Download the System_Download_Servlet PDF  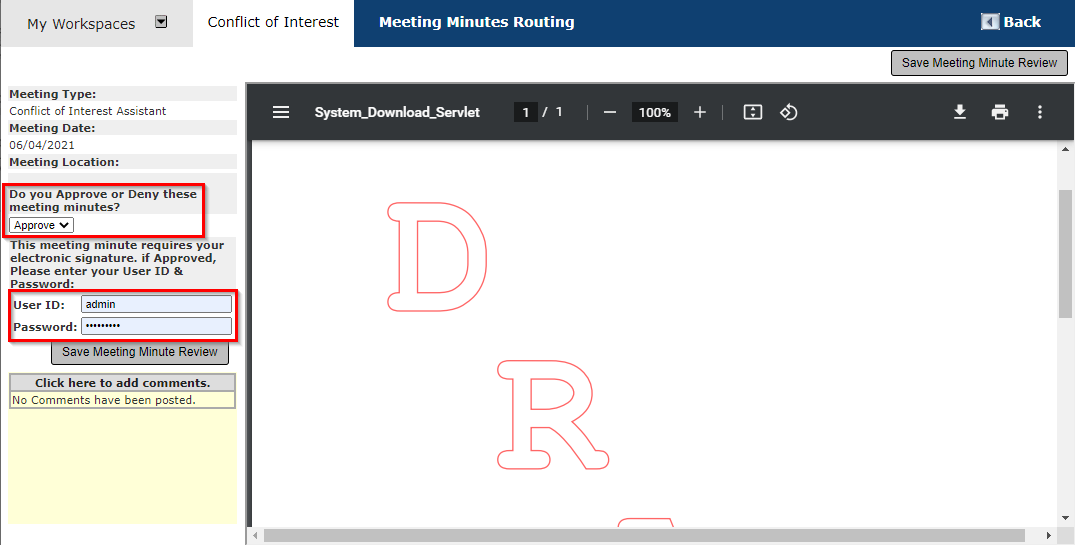[960, 112]
